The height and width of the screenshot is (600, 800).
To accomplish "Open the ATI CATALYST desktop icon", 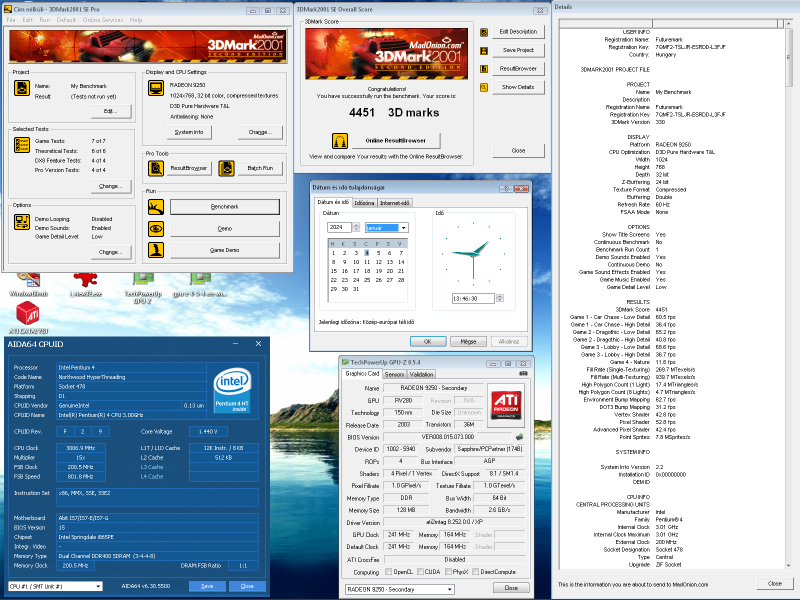I will pyautogui.click(x=28, y=317).
